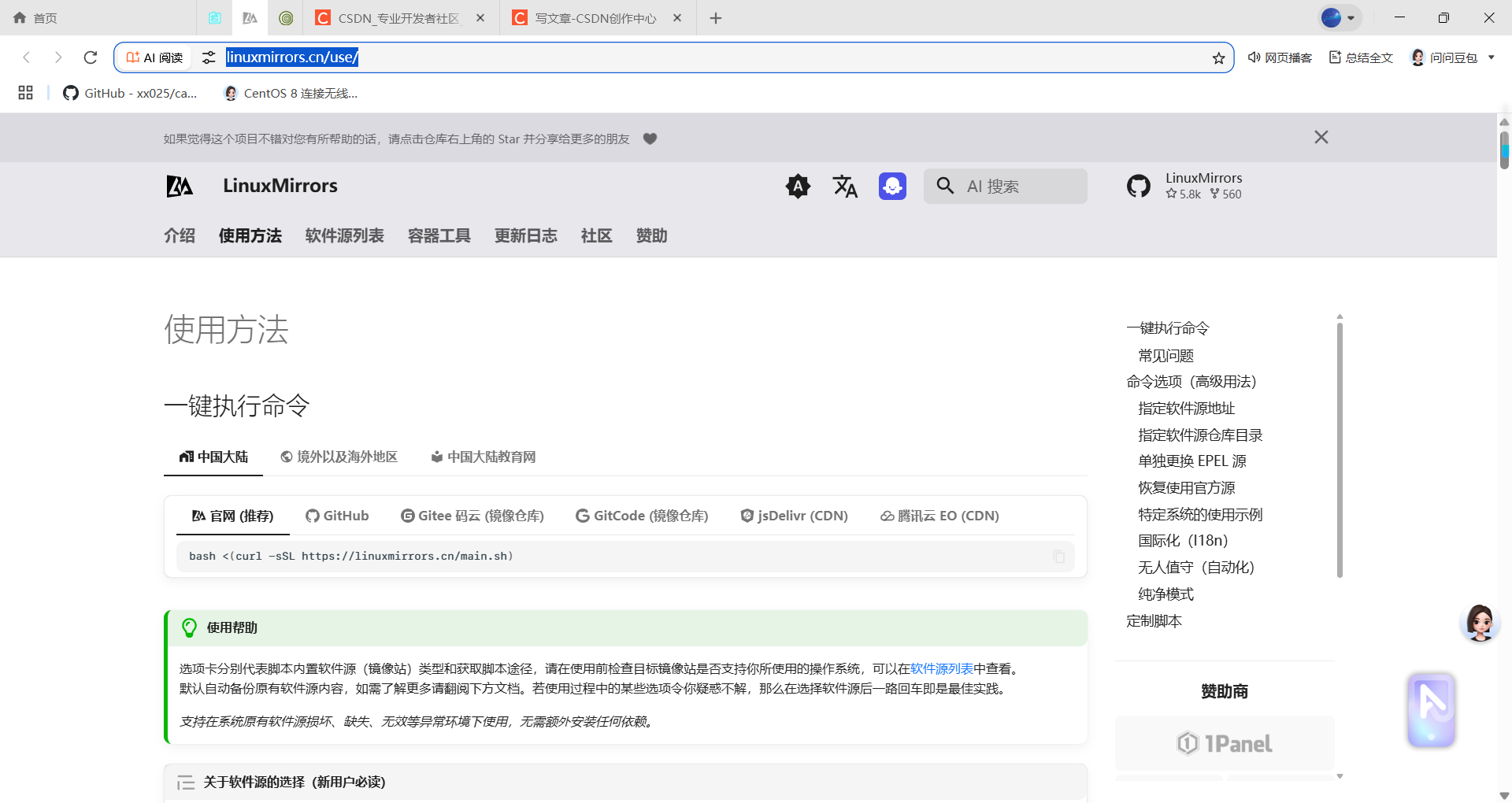Open 软件源列表 inline link
The height and width of the screenshot is (803, 1512).
point(942,668)
